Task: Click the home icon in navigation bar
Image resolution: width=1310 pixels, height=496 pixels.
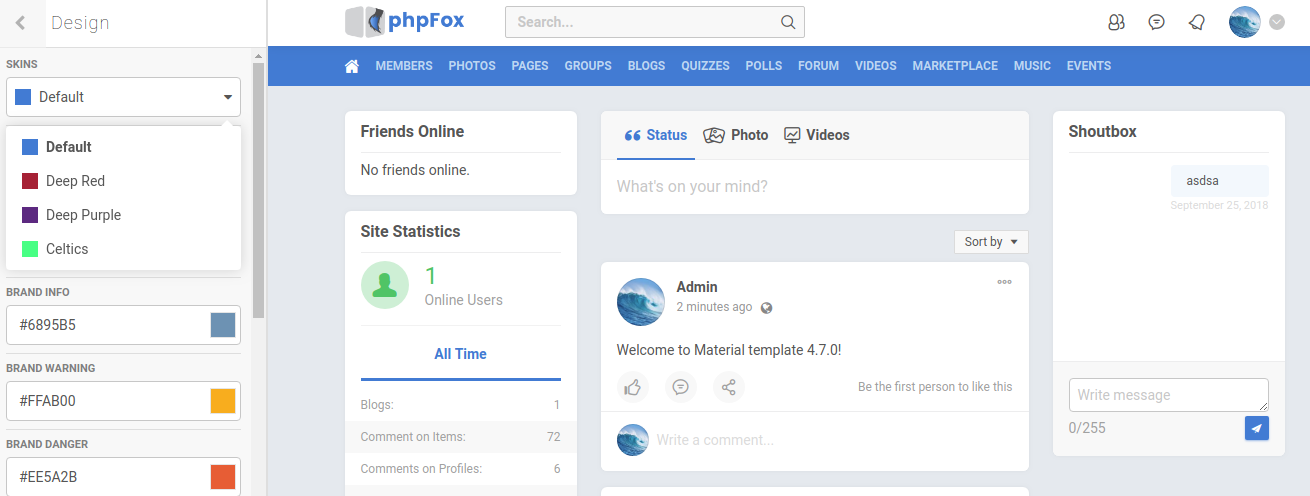Action: (352, 66)
